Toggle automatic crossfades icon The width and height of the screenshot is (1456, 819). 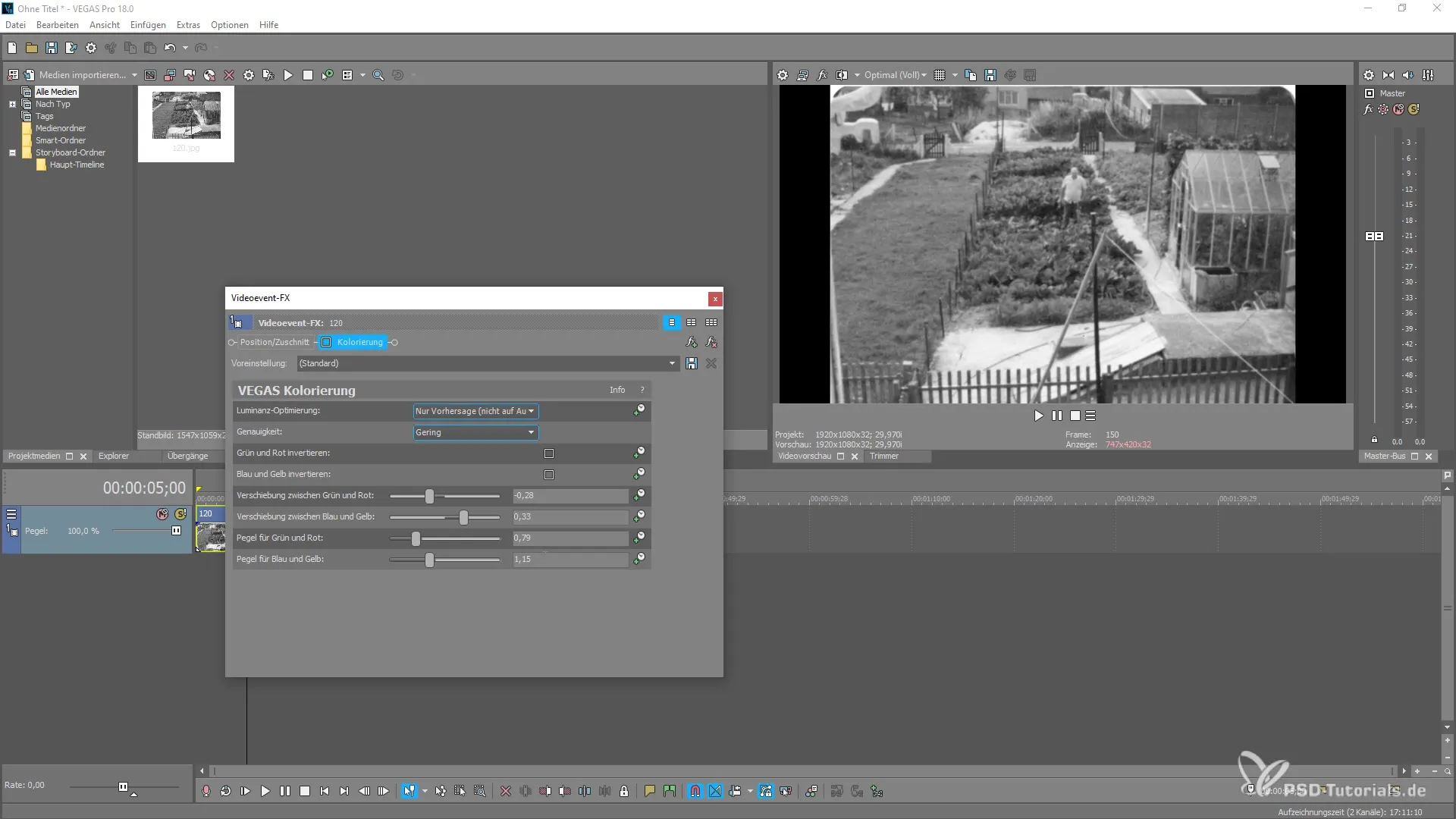point(715,791)
